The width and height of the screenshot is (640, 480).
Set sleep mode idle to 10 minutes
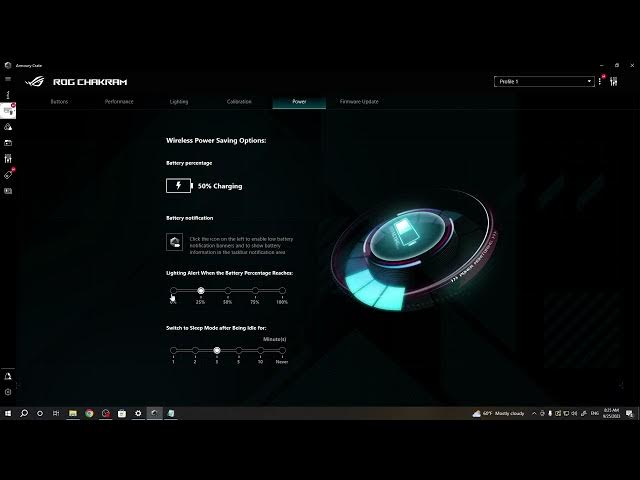[x=260, y=350]
